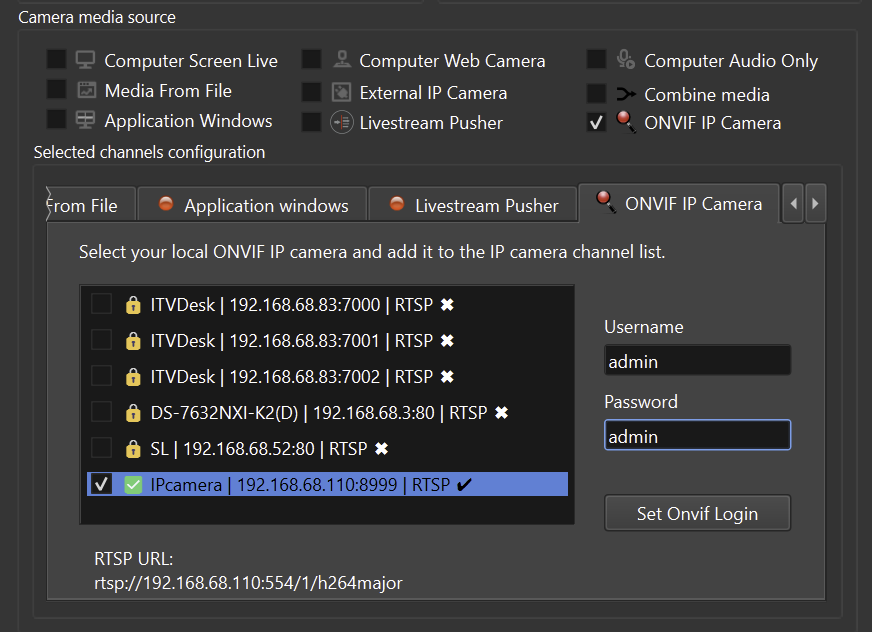Viewport: 872px width, 632px height.
Task: Click the Computer Web Camera icon
Action: [x=341, y=60]
